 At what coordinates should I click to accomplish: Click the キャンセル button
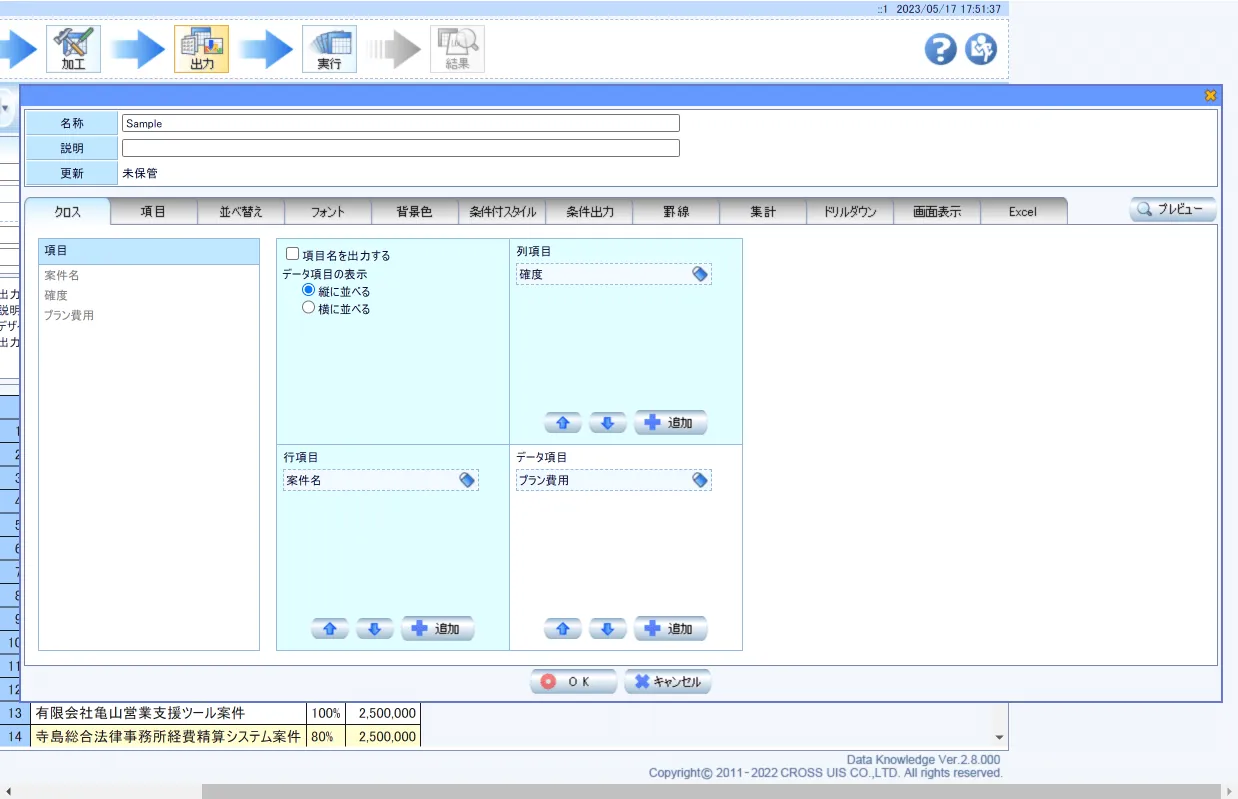click(667, 682)
